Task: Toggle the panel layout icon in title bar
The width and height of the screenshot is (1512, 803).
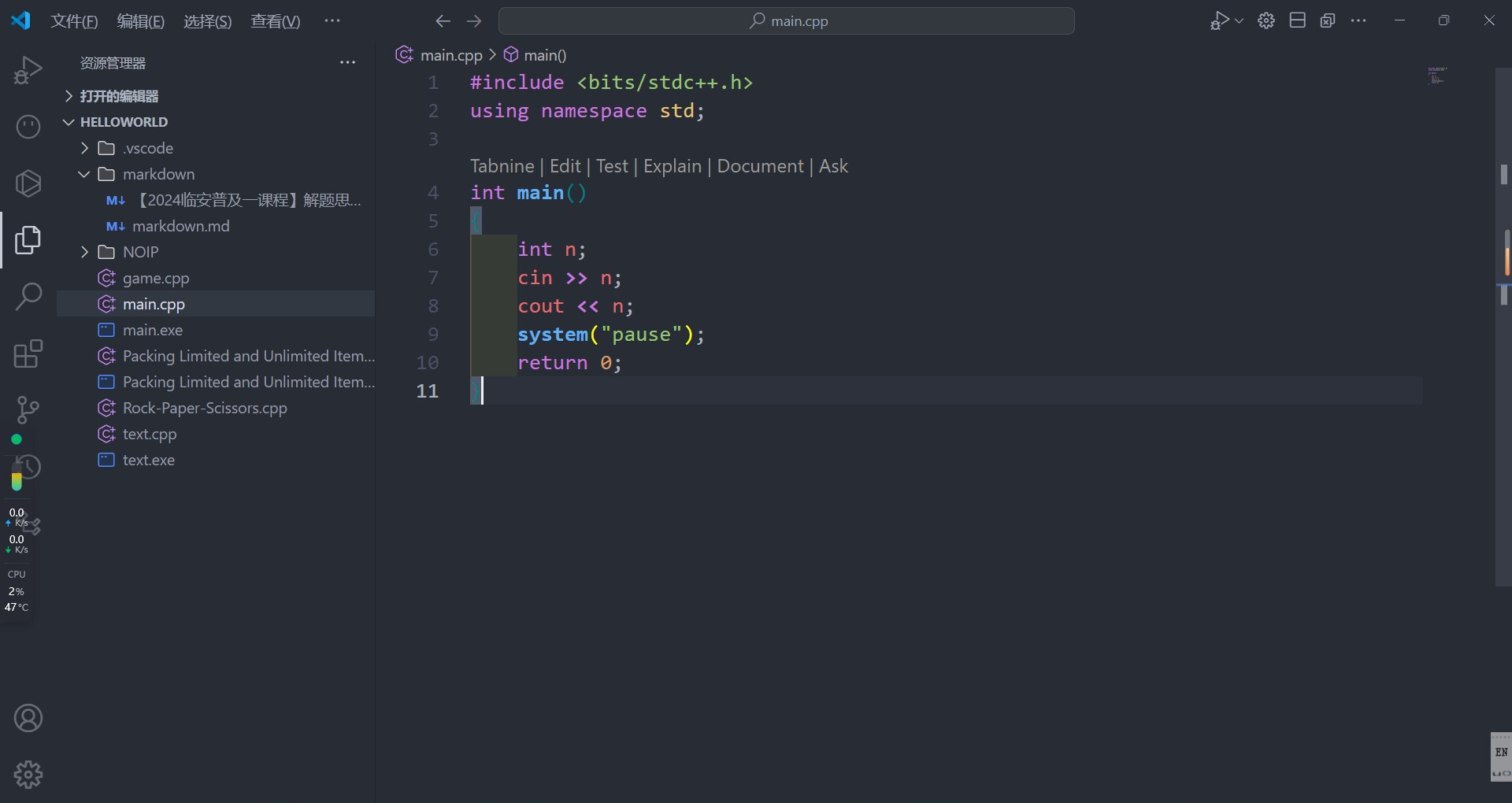Action: (x=1298, y=21)
